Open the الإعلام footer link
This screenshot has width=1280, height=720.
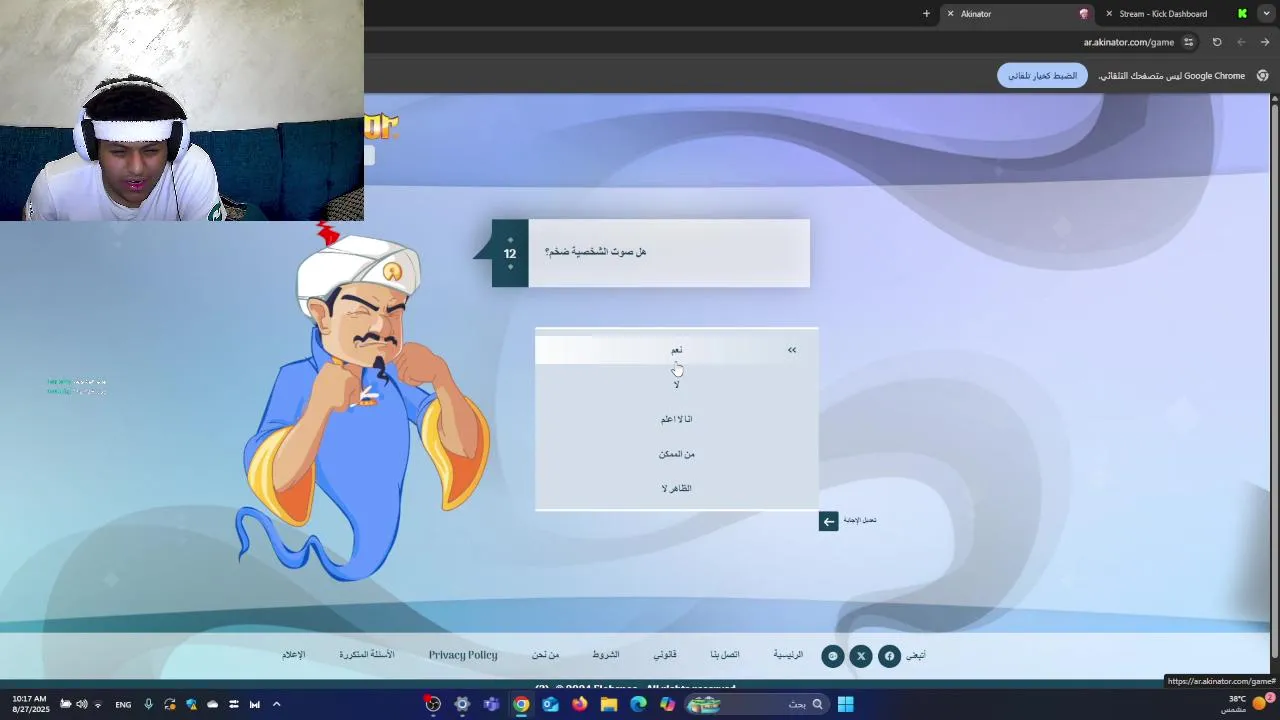293,655
